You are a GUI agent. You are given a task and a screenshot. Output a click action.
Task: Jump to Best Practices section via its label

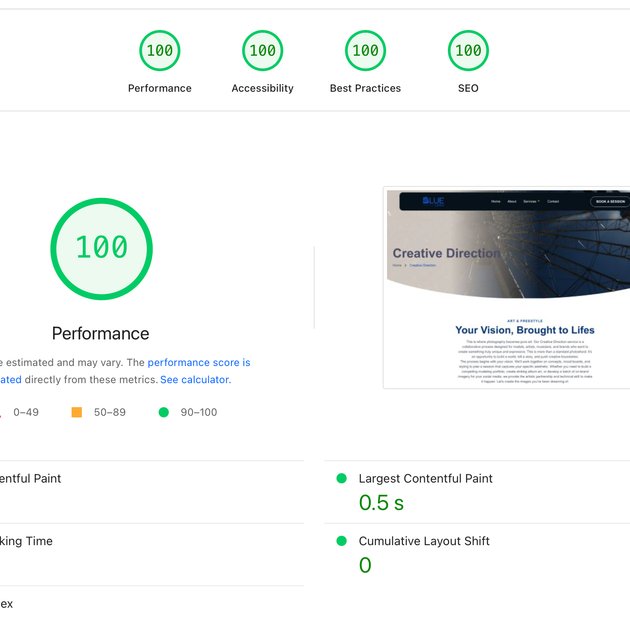pyautogui.click(x=365, y=88)
